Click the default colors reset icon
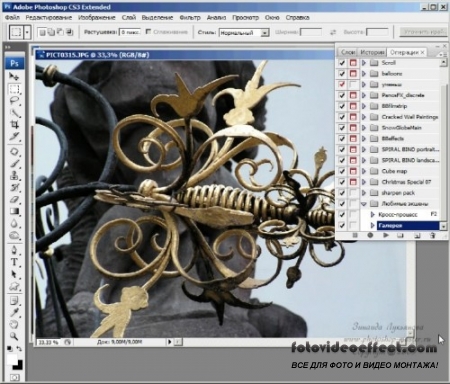450x384 pixels. (10, 349)
